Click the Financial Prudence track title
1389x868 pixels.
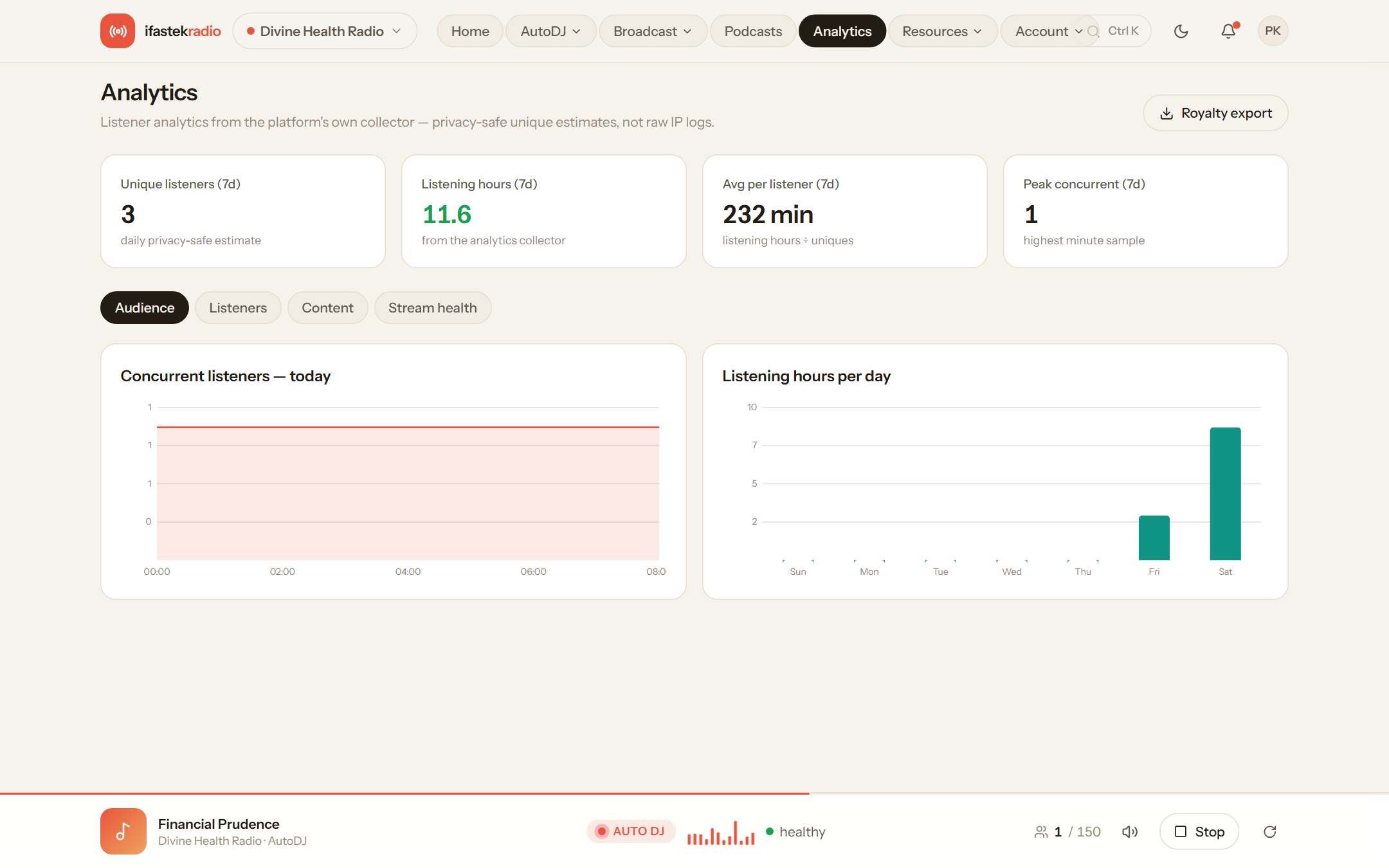219,824
